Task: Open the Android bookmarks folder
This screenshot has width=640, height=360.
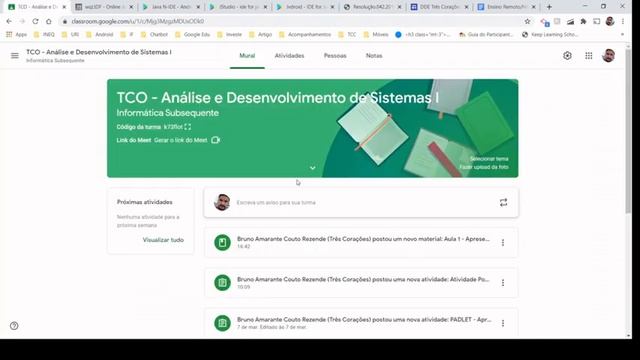Action: (x=100, y=35)
